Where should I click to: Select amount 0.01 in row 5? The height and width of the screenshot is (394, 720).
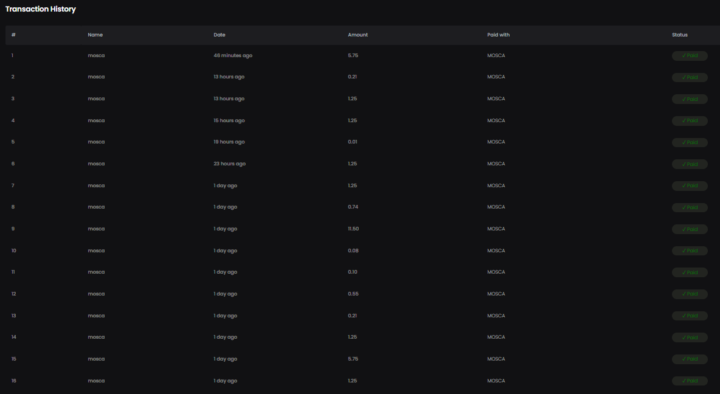pos(353,142)
